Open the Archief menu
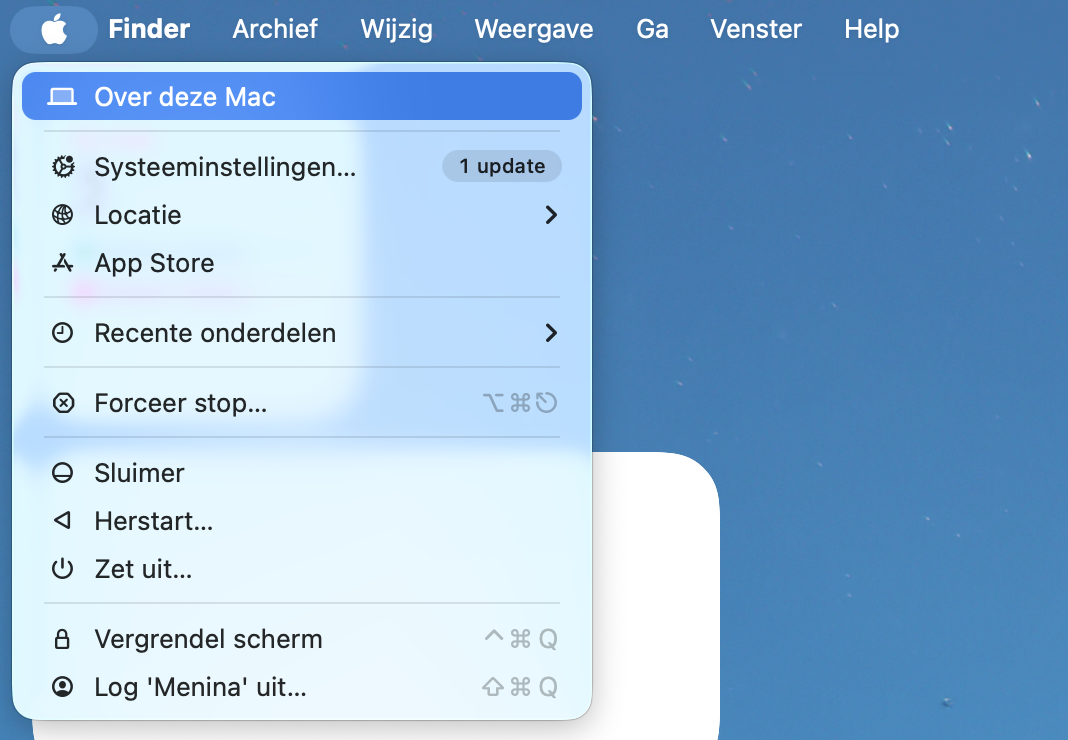 click(275, 29)
